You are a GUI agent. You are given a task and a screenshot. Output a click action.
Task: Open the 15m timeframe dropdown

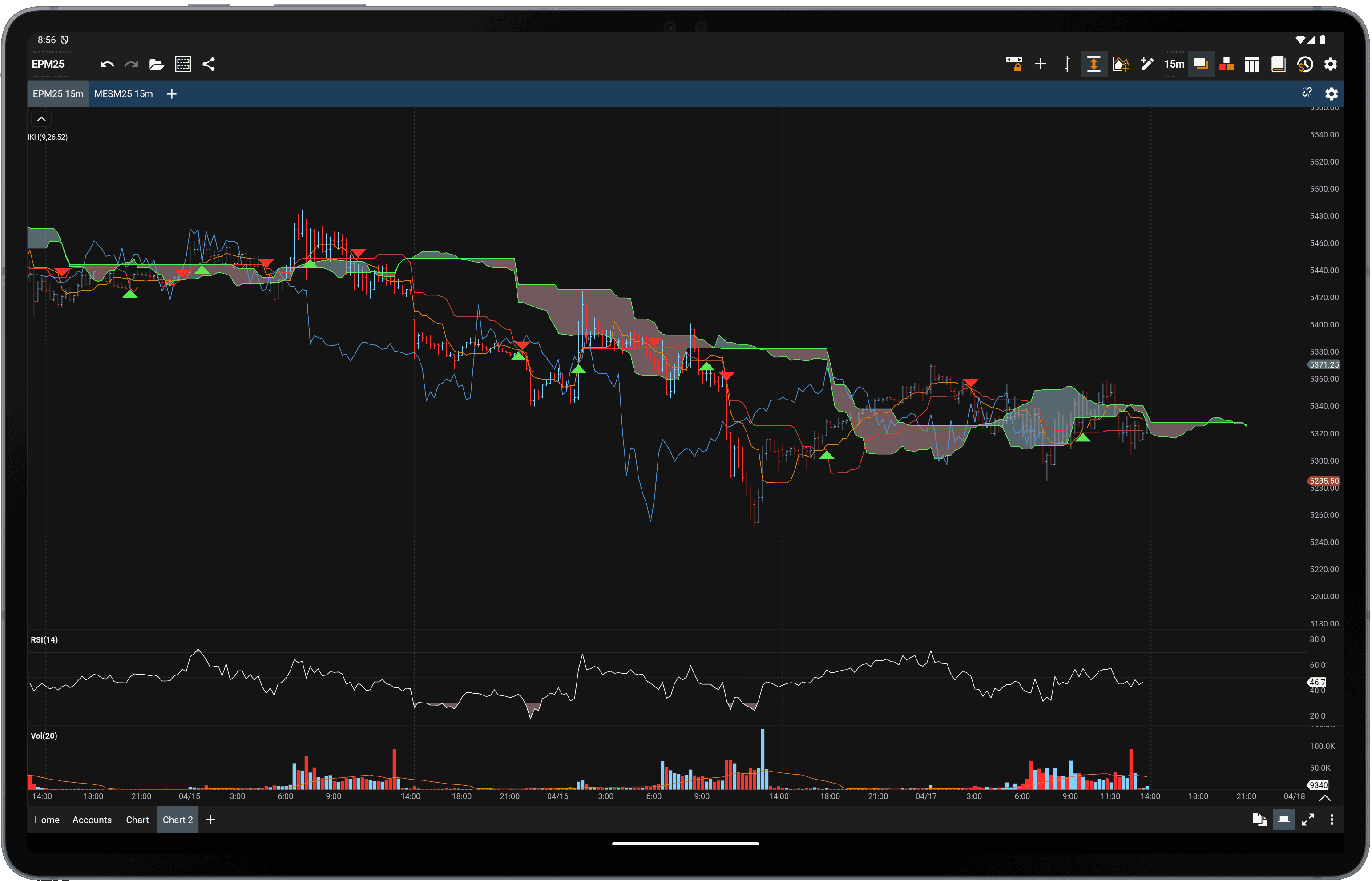click(1174, 64)
